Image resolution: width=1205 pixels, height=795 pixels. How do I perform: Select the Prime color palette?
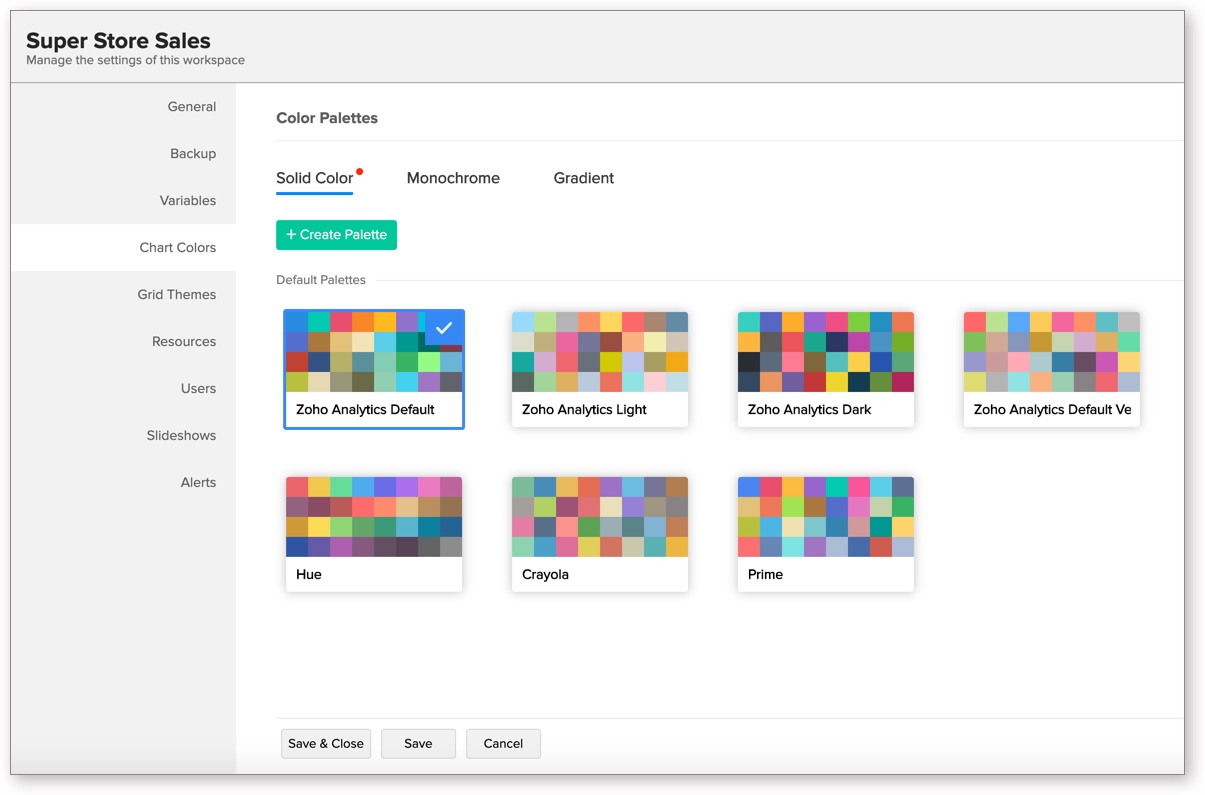(826, 534)
